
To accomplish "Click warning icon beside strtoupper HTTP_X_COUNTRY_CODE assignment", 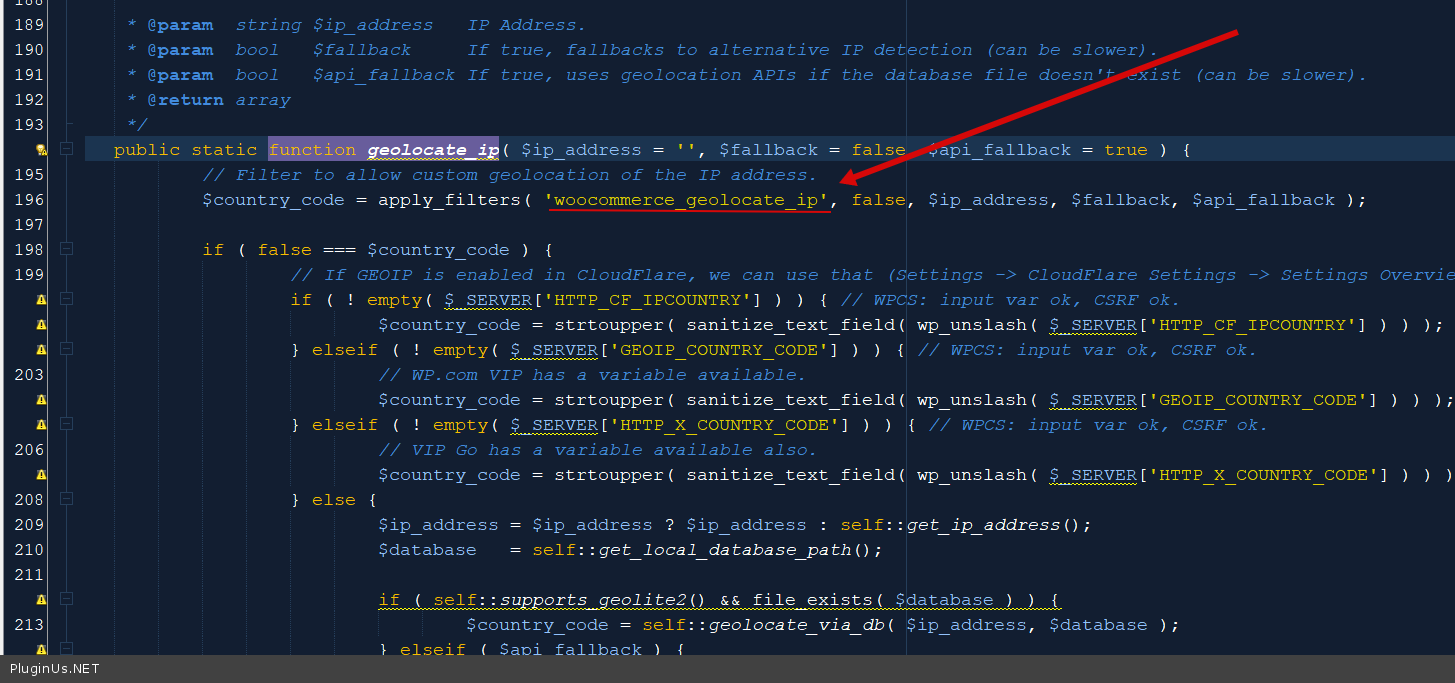I will [41, 475].
